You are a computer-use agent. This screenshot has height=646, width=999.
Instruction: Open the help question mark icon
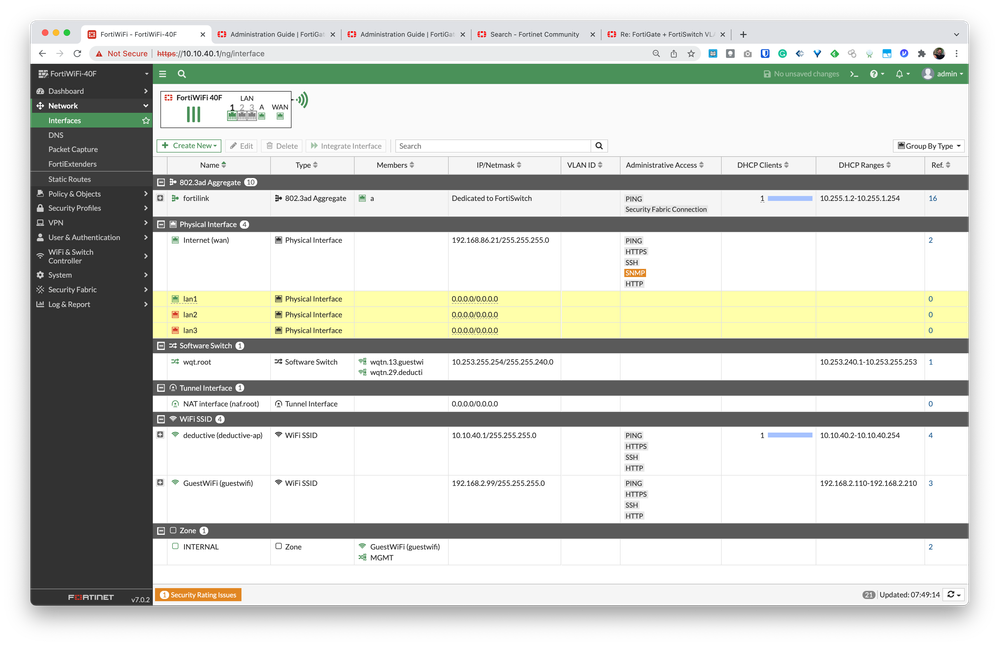[874, 74]
